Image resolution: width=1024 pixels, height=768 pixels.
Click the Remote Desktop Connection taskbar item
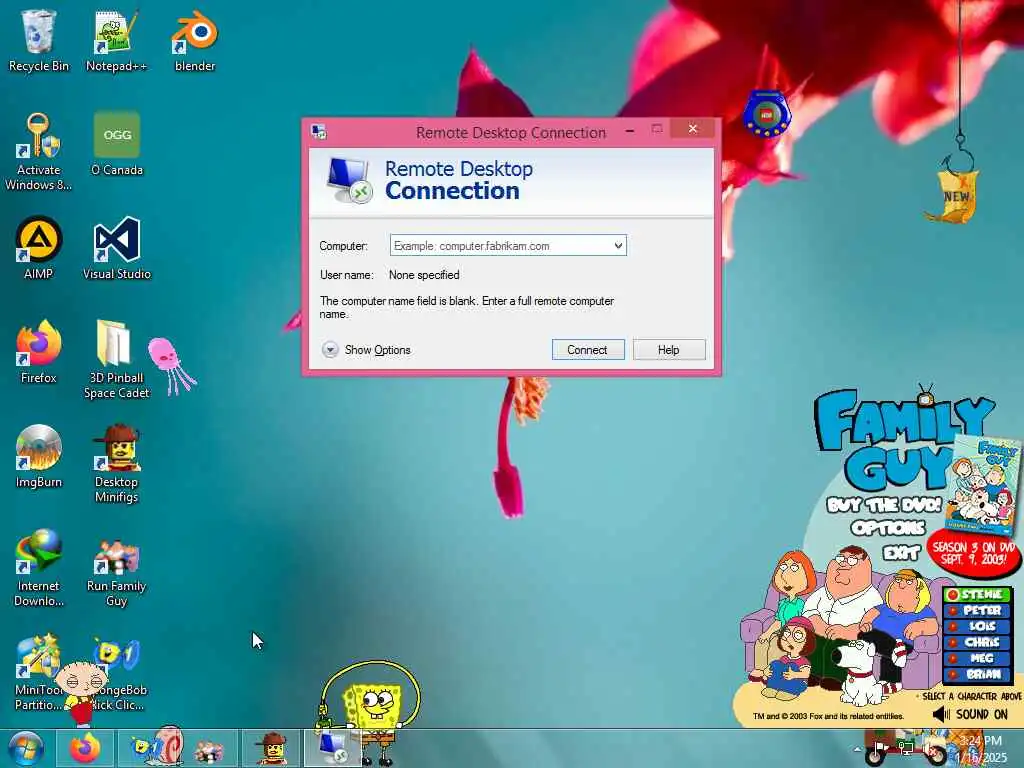(x=333, y=748)
